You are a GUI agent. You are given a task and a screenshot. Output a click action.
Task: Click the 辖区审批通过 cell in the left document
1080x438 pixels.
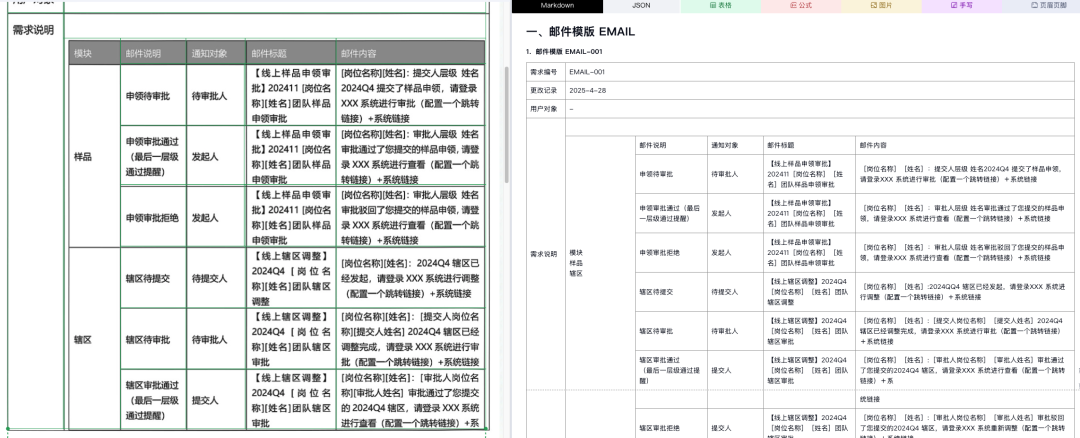[153, 400]
